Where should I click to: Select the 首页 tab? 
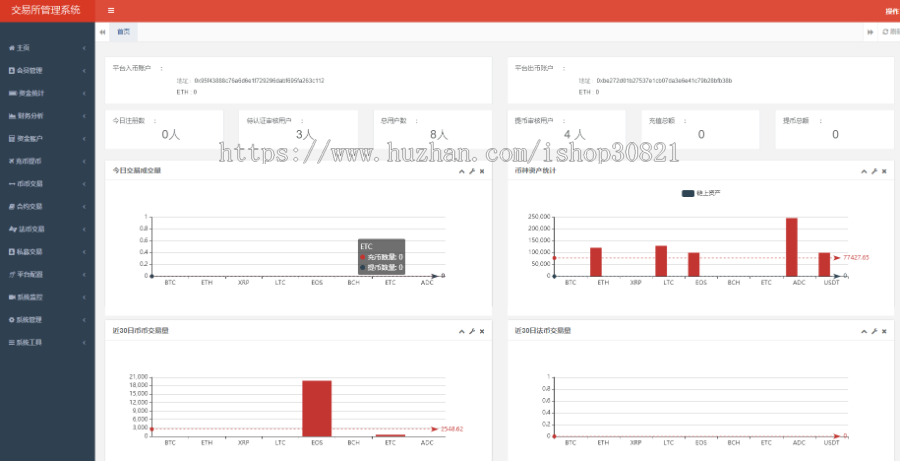point(123,32)
